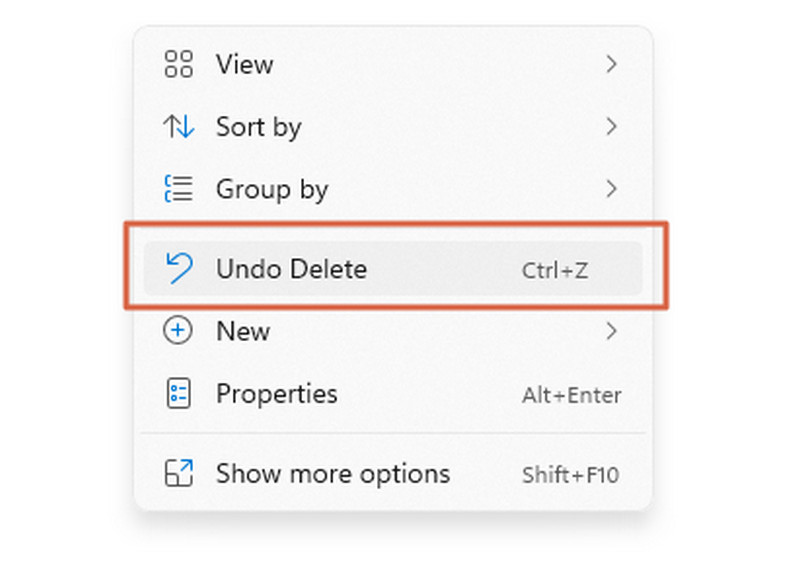This screenshot has height=568, width=800.
Task: Choose the Show more options entry
Action: tap(393, 474)
